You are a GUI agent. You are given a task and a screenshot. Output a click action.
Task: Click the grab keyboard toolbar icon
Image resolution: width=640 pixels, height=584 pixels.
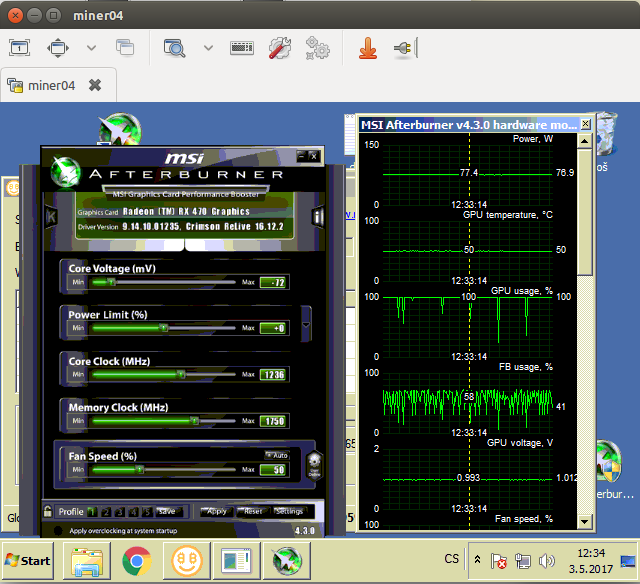coord(242,47)
